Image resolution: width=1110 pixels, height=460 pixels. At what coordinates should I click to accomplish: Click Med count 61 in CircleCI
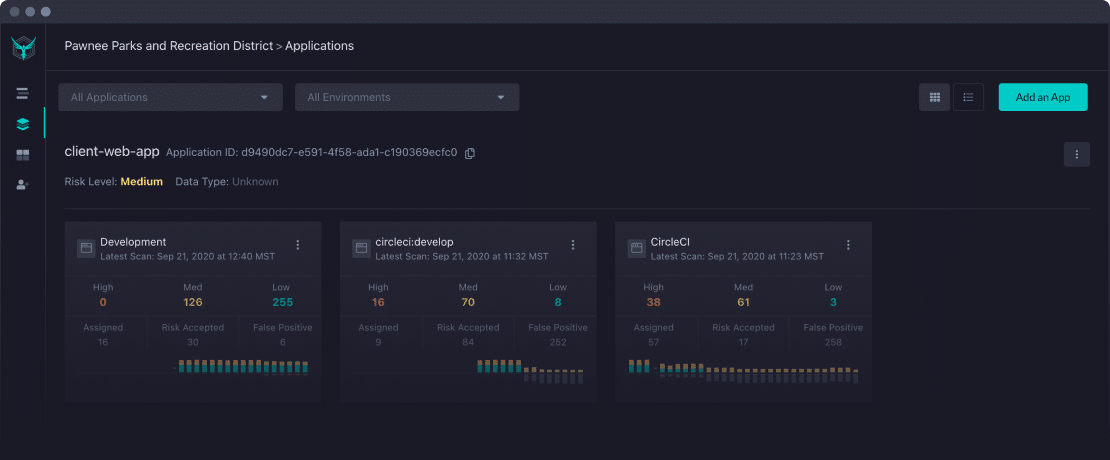tap(743, 302)
